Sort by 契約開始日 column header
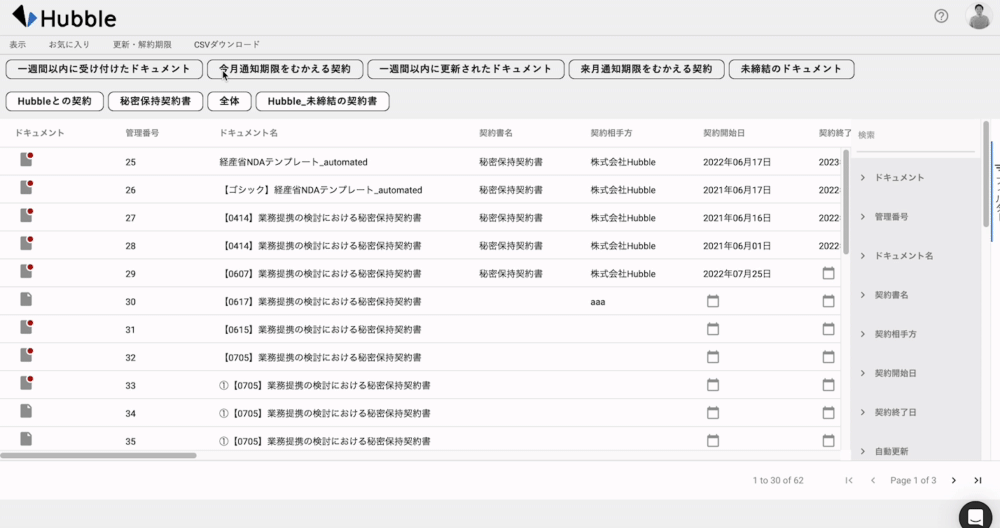The width and height of the screenshot is (1000, 528). coord(724,133)
